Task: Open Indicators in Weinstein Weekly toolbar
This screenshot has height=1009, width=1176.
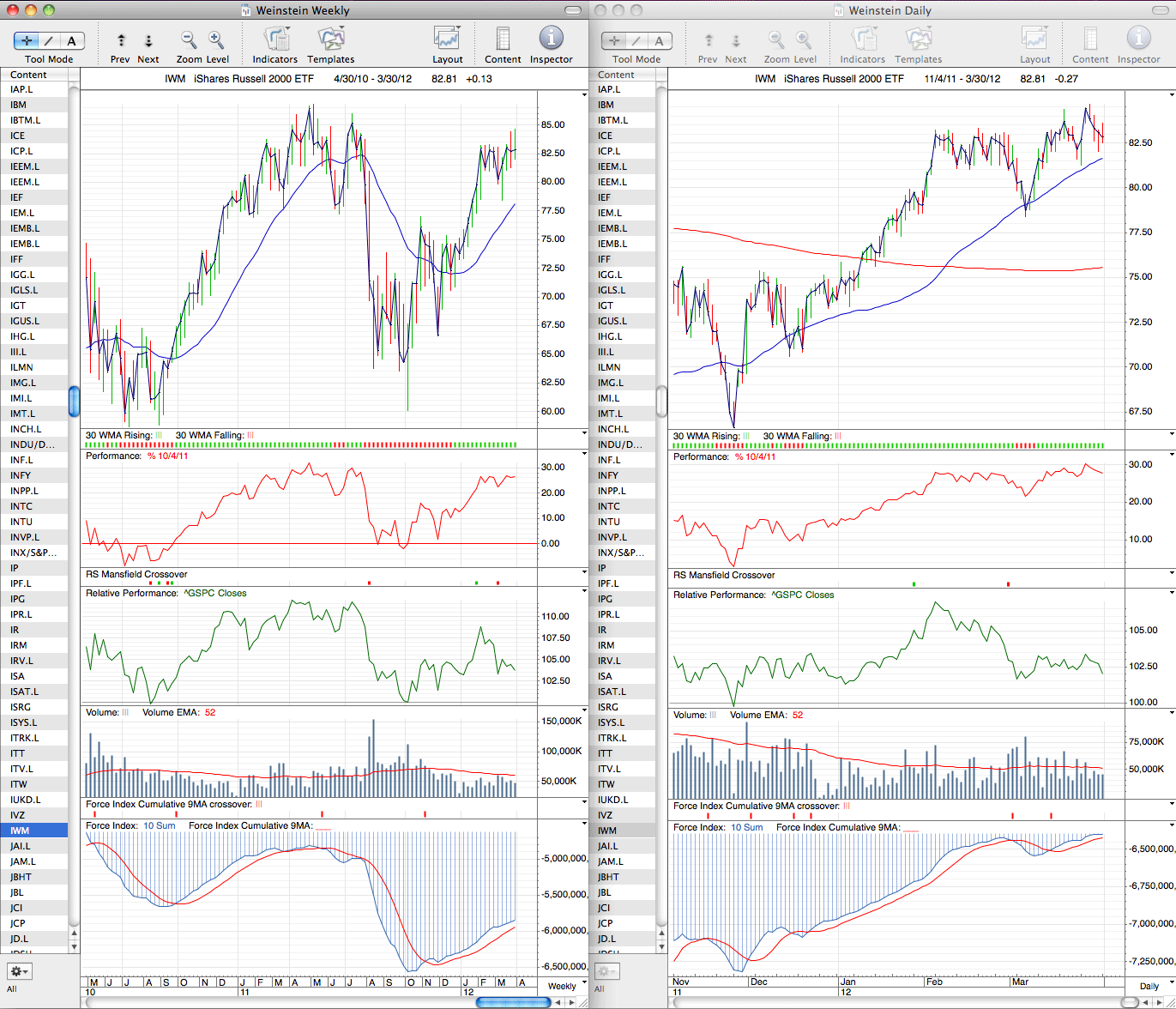Action: click(x=275, y=39)
